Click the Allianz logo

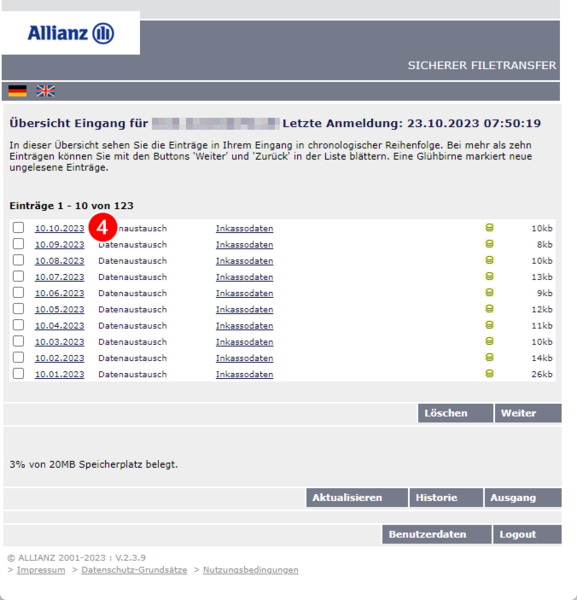[x=71, y=33]
